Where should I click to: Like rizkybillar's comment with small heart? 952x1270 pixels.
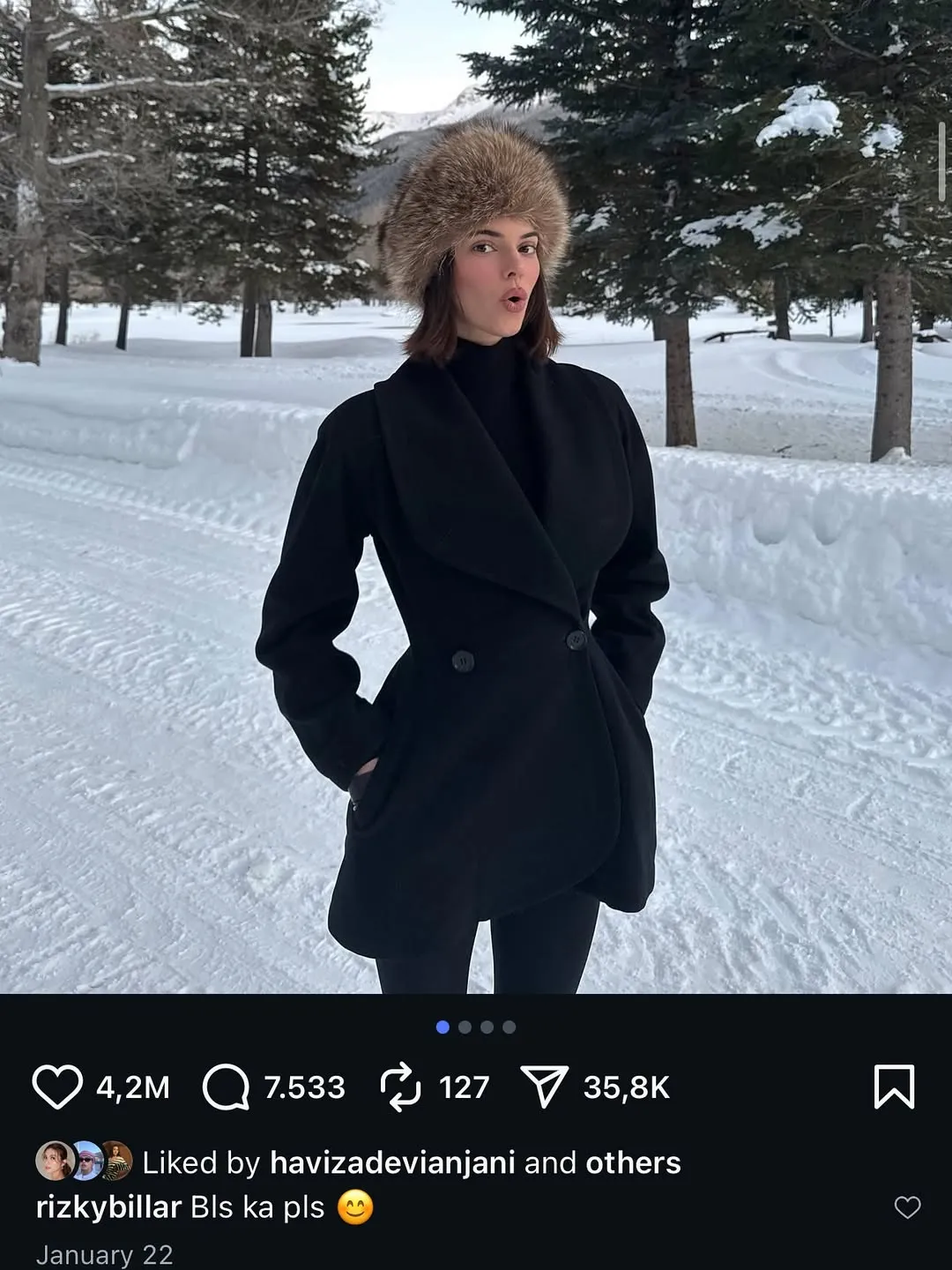(x=907, y=1207)
